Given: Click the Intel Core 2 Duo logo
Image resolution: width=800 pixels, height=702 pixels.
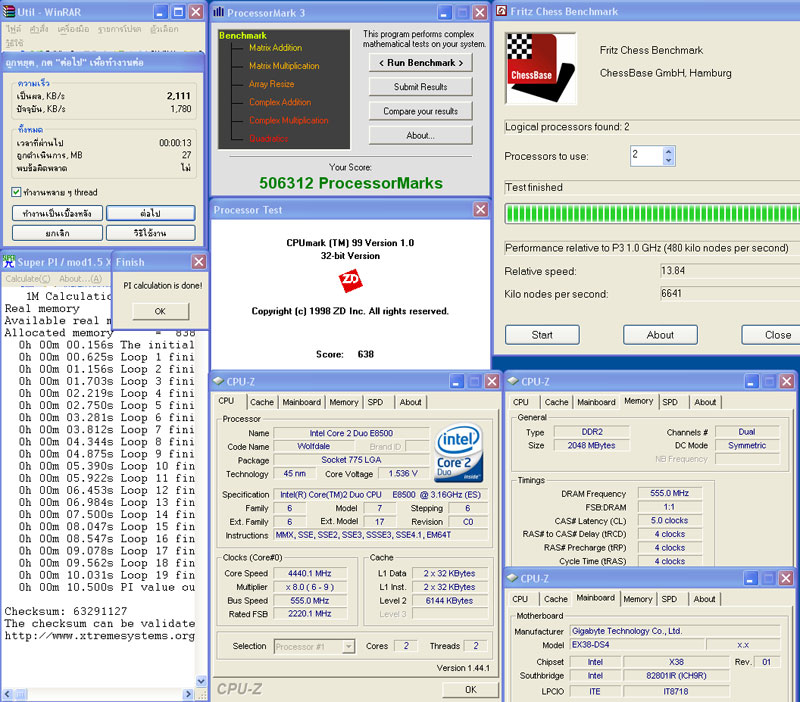Looking at the screenshot, I should (459, 453).
